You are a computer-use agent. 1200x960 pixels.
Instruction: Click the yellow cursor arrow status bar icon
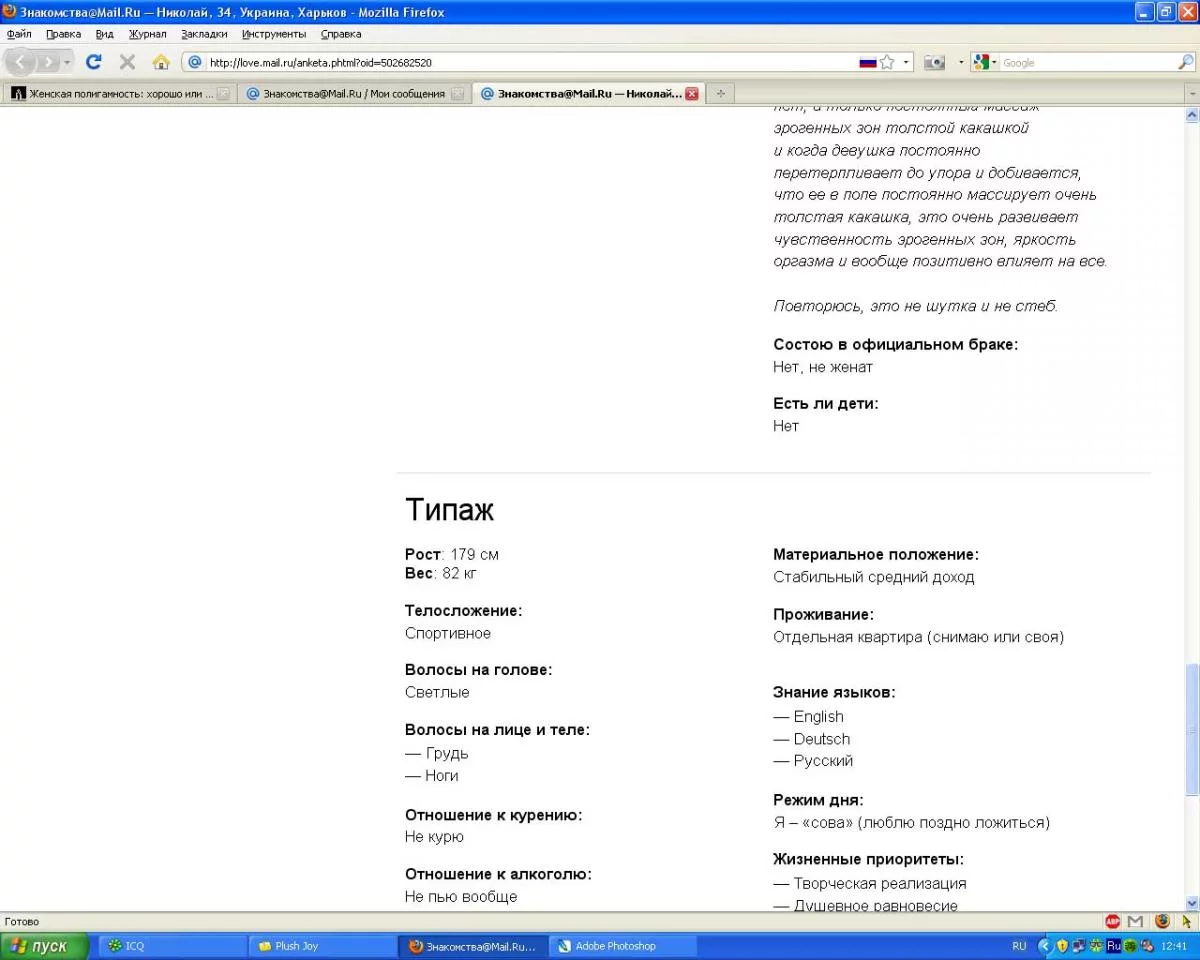point(1186,921)
